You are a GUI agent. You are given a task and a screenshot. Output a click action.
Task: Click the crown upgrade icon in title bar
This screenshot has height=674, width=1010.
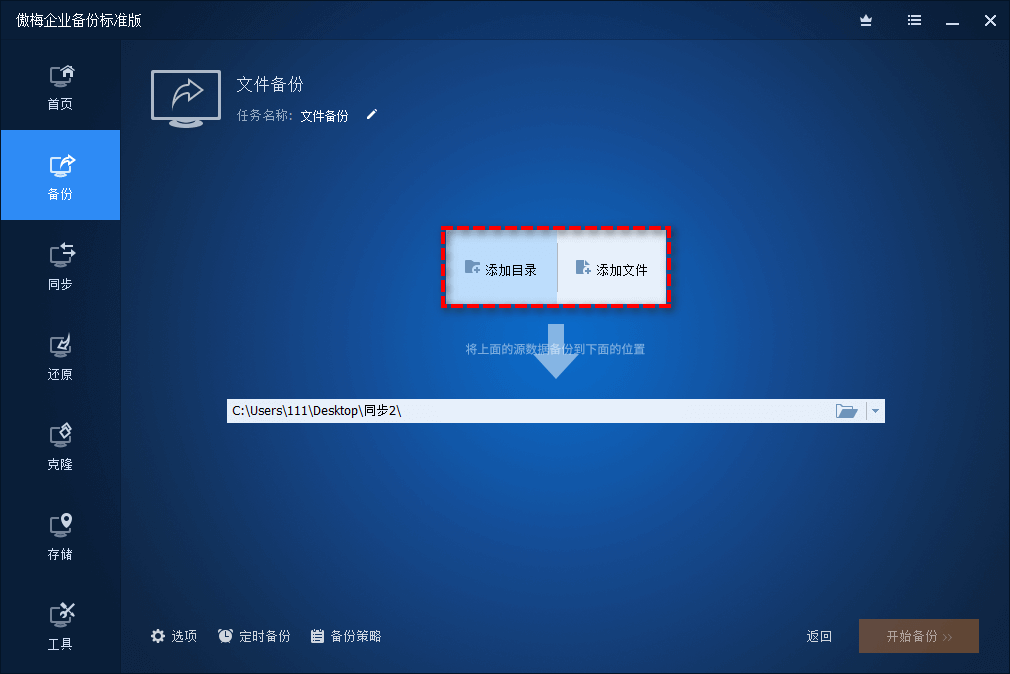[866, 20]
